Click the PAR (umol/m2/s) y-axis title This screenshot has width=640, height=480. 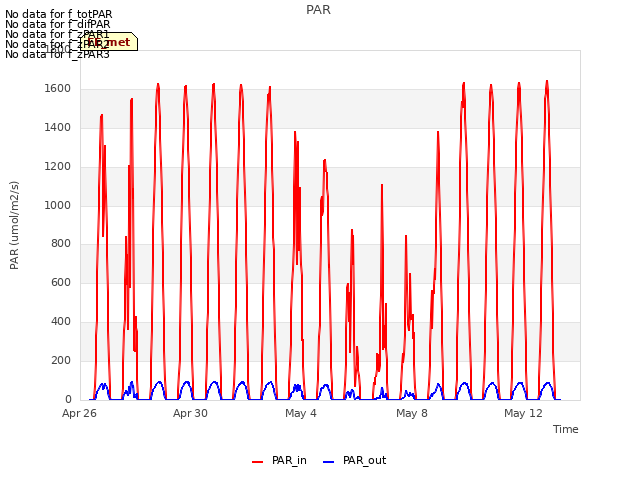point(14,225)
